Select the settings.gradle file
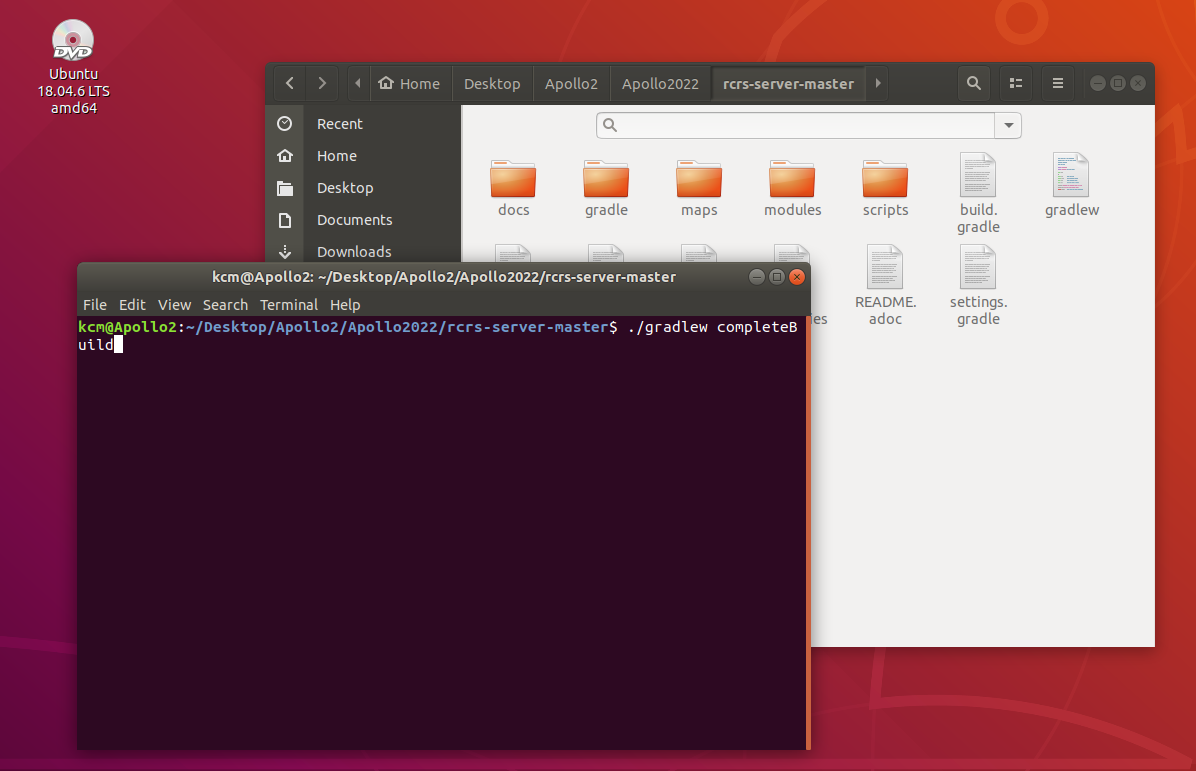 click(x=979, y=286)
